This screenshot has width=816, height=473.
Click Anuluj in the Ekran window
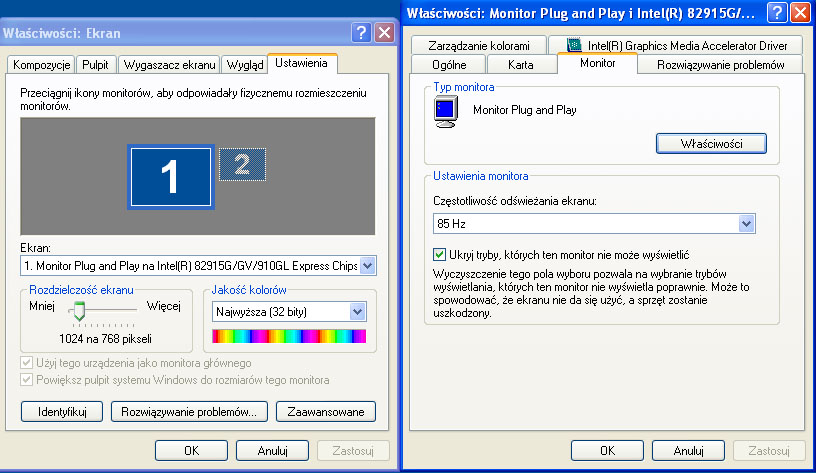(x=272, y=451)
